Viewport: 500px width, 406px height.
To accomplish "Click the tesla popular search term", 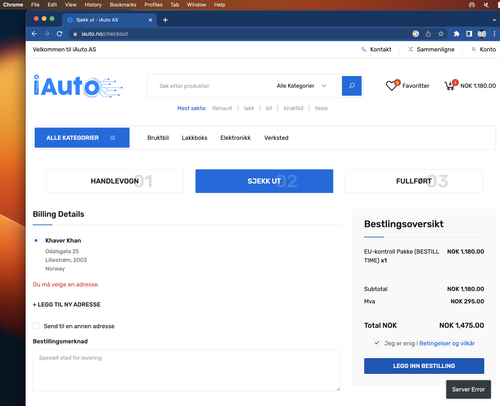I will point(321,108).
